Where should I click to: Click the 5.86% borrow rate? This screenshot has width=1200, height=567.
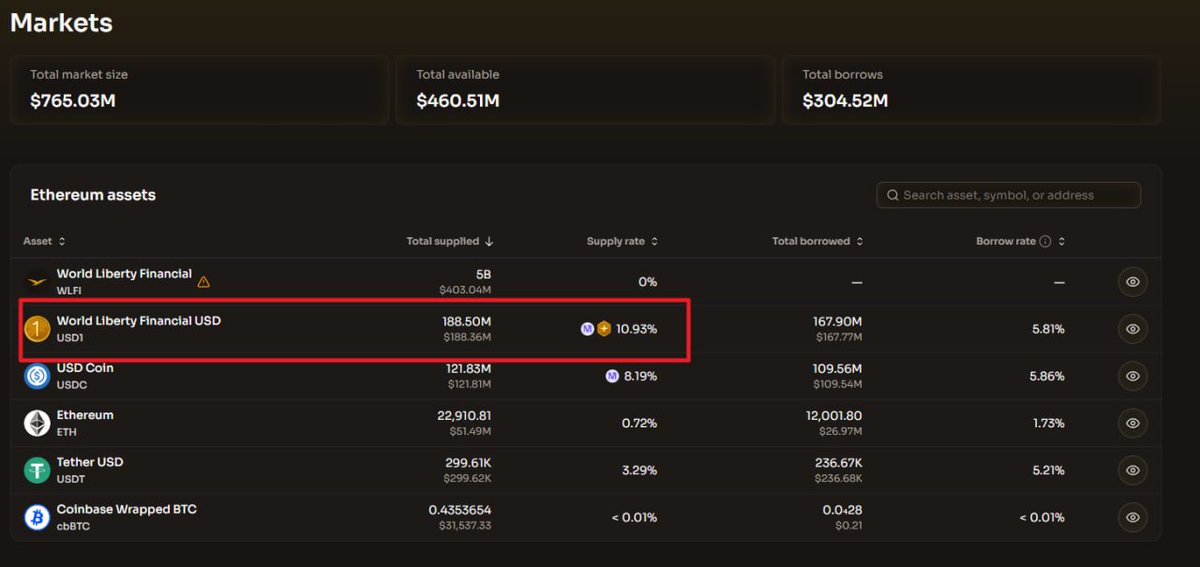tap(1047, 376)
